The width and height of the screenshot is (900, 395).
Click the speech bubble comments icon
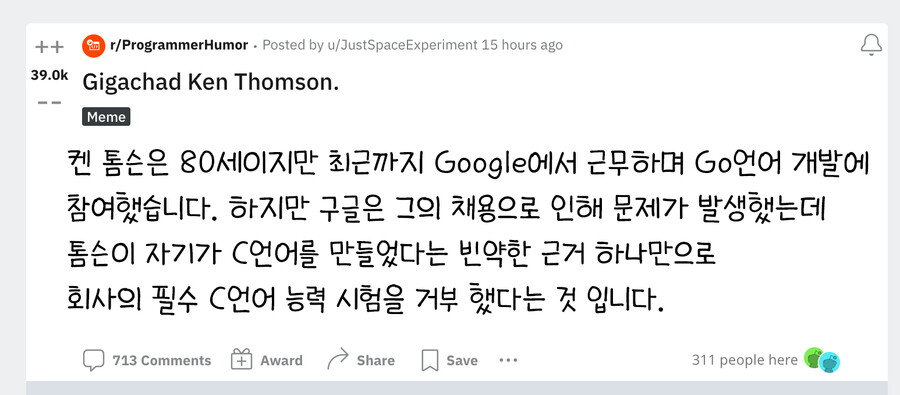pos(94,360)
